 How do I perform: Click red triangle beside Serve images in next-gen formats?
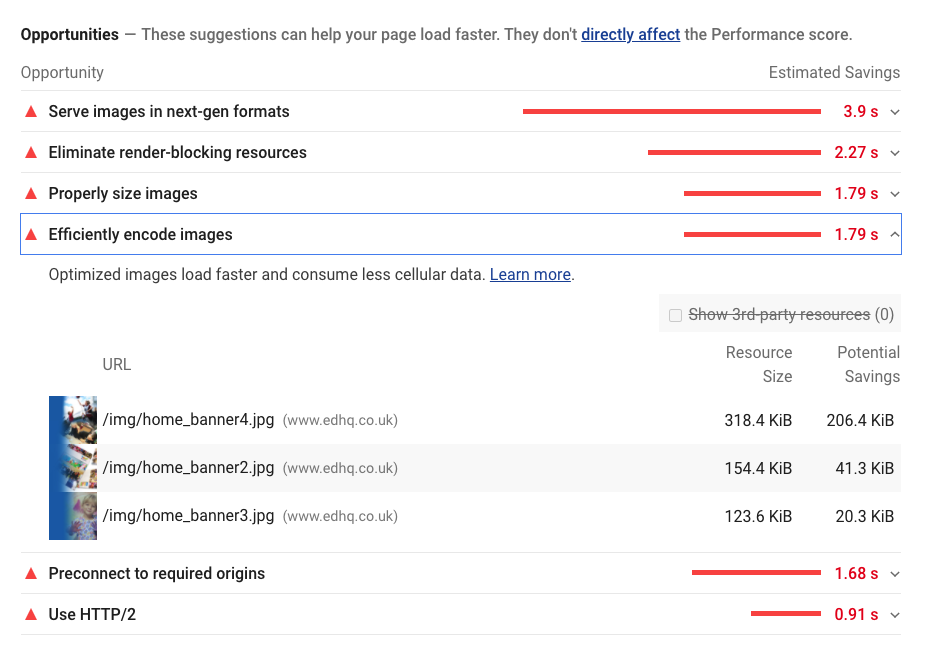pyautogui.click(x=31, y=111)
